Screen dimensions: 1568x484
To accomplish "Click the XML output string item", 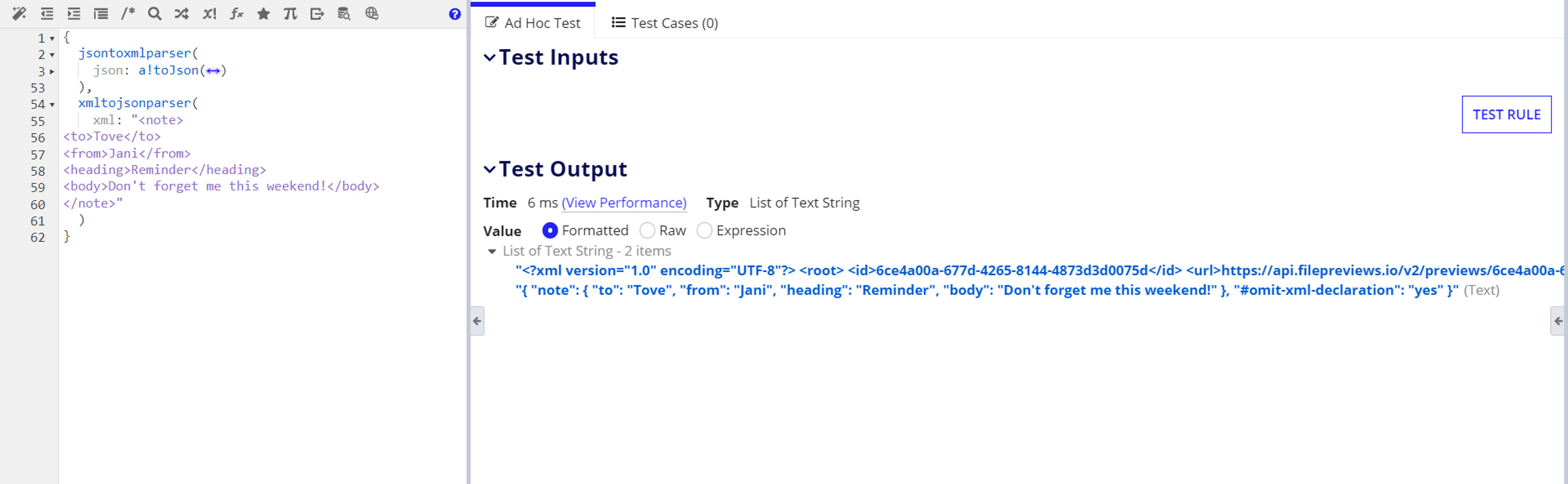I will tap(1040, 271).
